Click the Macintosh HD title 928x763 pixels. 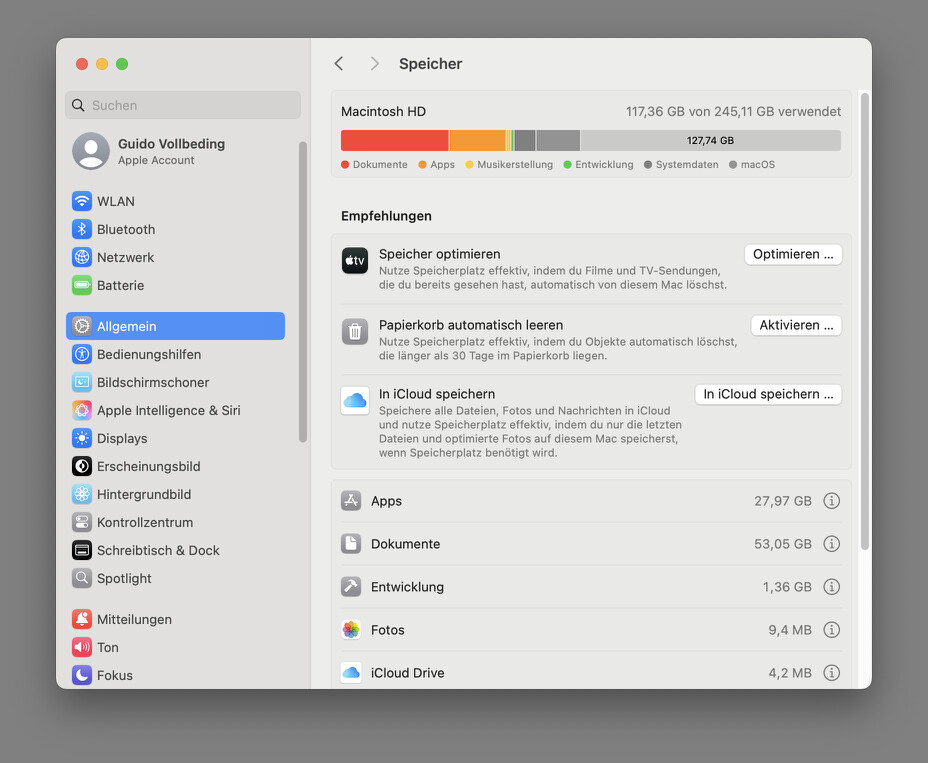point(384,111)
